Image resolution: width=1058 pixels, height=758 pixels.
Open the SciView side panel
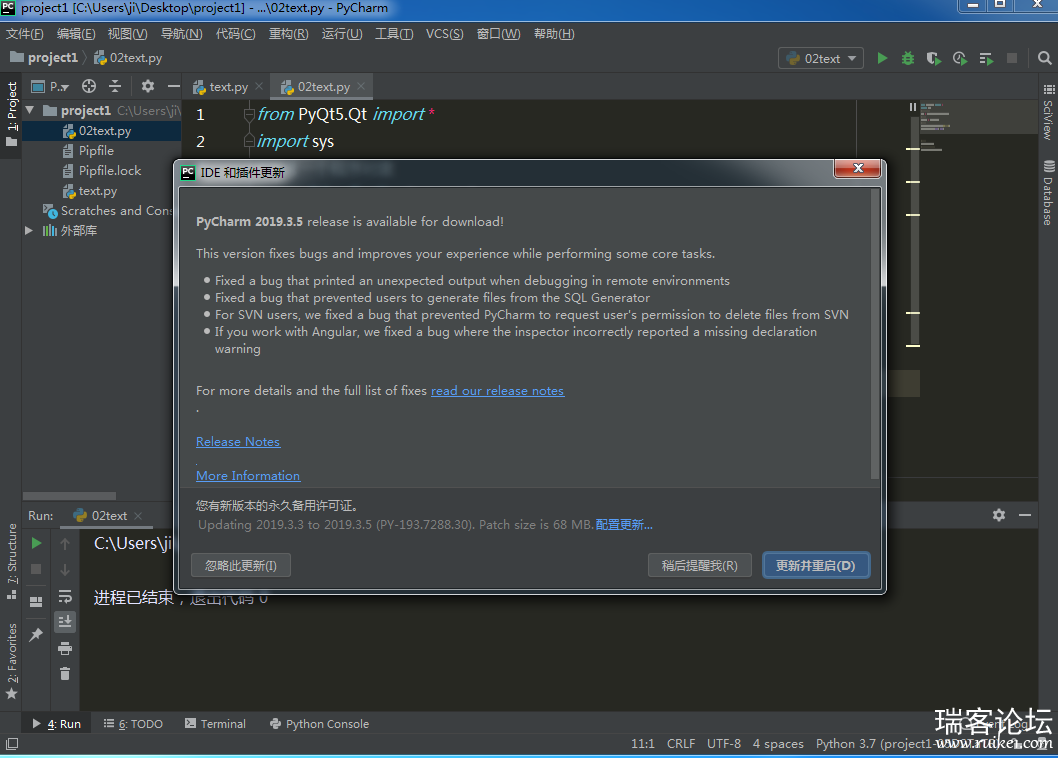point(1048,112)
